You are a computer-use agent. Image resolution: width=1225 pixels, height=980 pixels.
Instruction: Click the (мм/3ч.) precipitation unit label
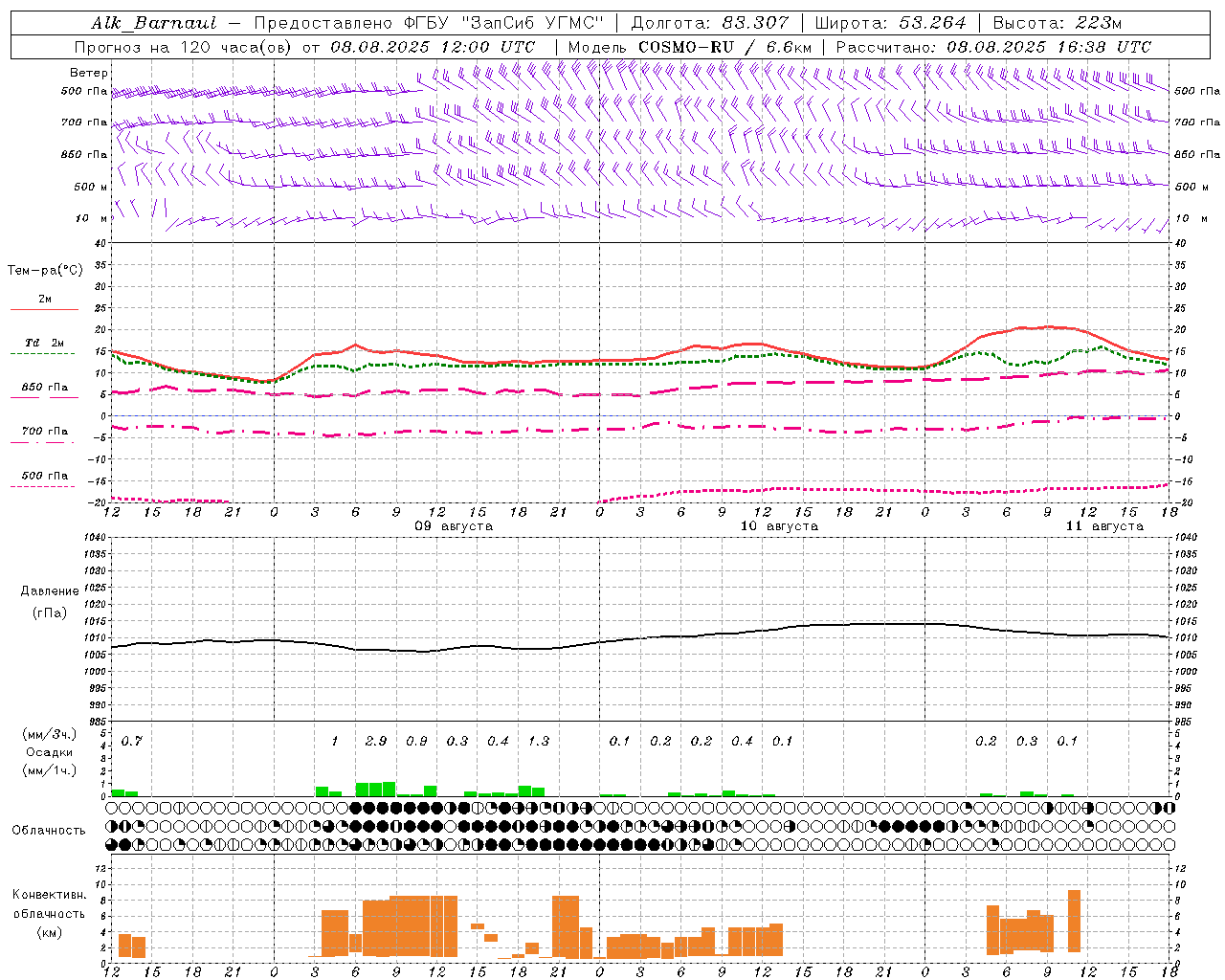point(49,734)
